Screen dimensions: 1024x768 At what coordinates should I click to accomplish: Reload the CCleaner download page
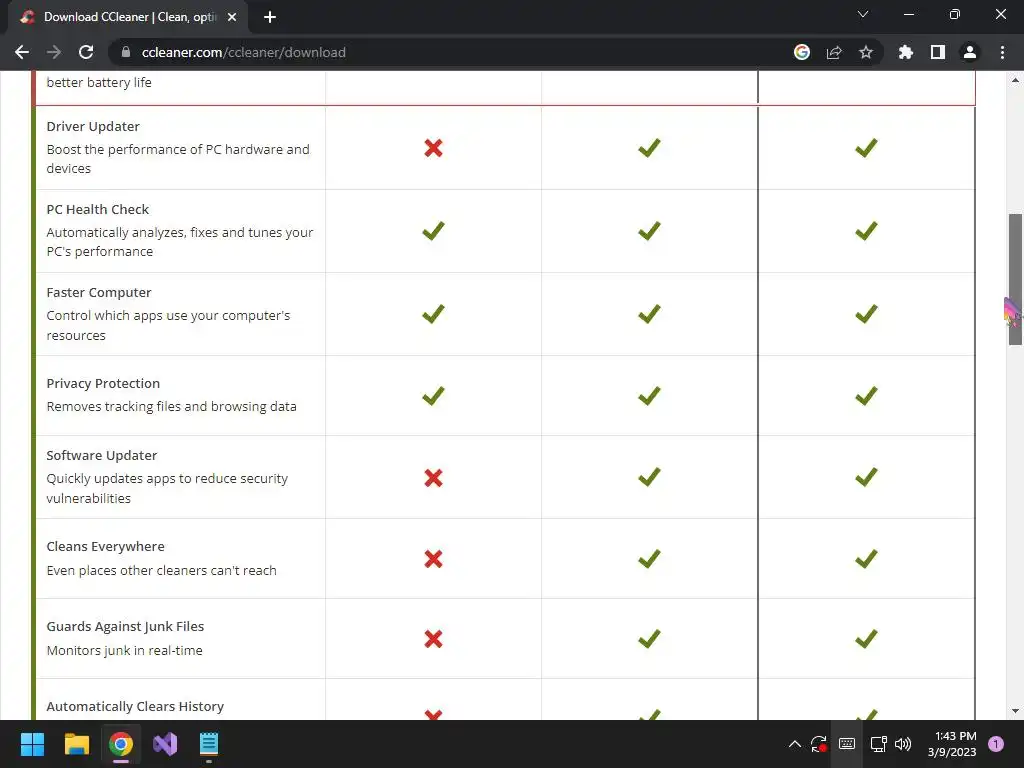86,52
